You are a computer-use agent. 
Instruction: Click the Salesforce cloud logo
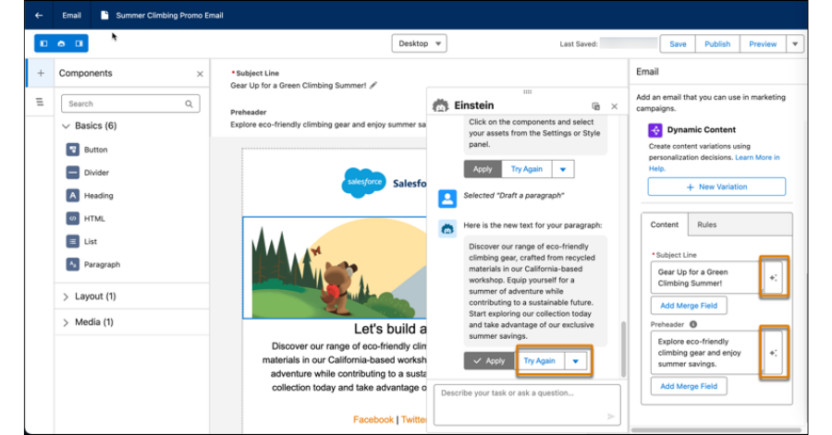click(363, 182)
